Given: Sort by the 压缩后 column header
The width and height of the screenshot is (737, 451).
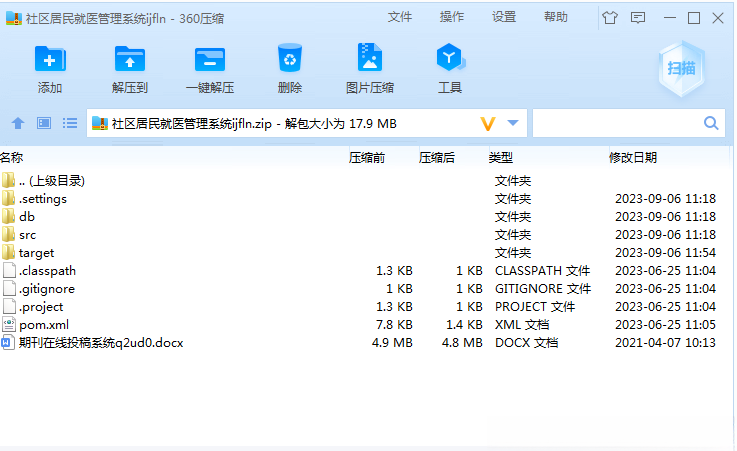Looking at the screenshot, I should point(437,157).
